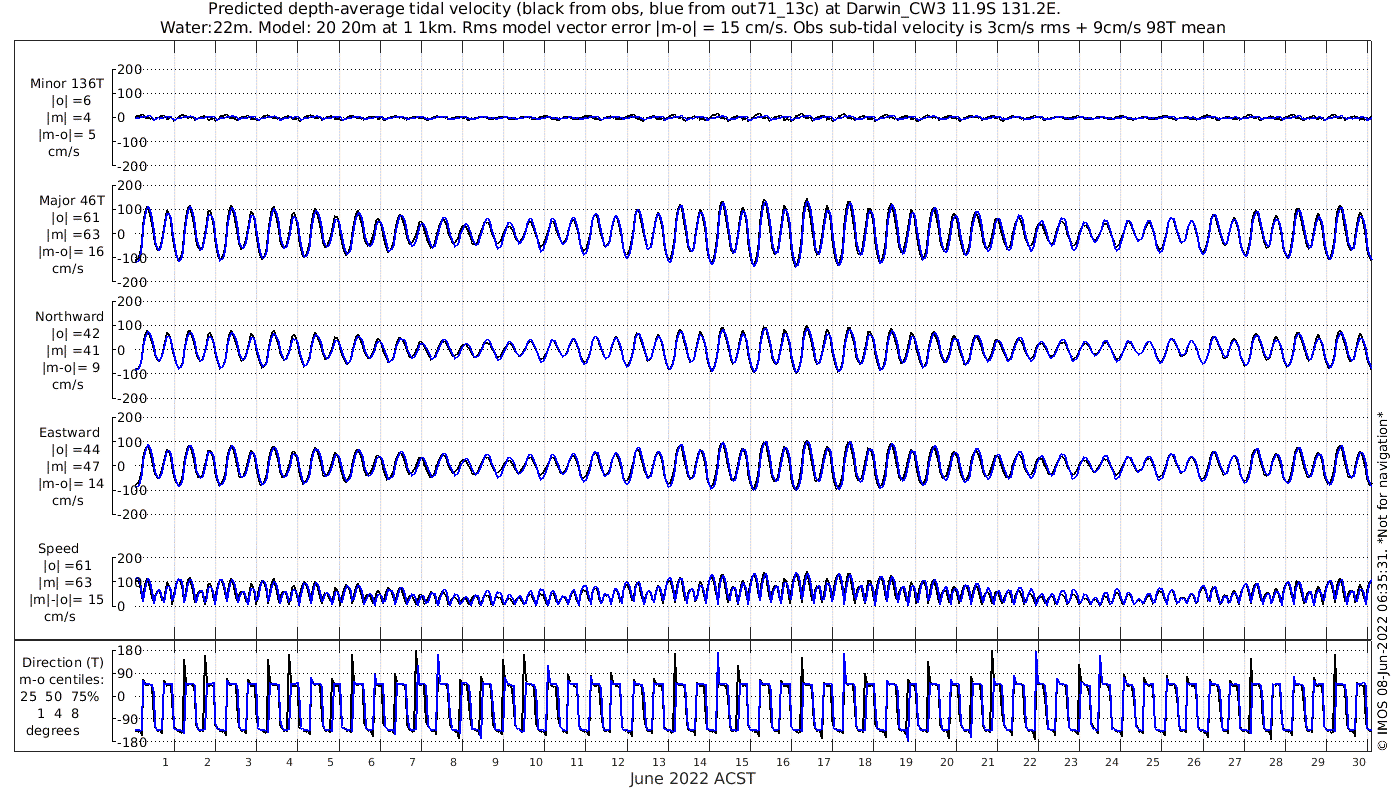Screen dimensions: 1400x800
Task: Click the '|o| =42' value
Action: (x=75, y=334)
